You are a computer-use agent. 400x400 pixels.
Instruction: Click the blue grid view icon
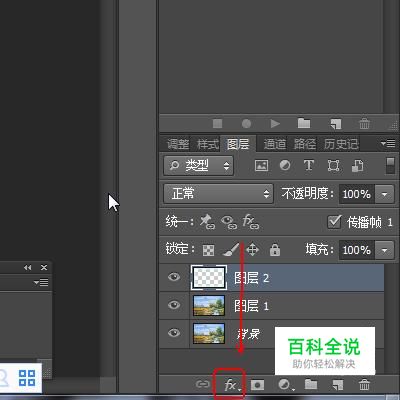point(27,378)
